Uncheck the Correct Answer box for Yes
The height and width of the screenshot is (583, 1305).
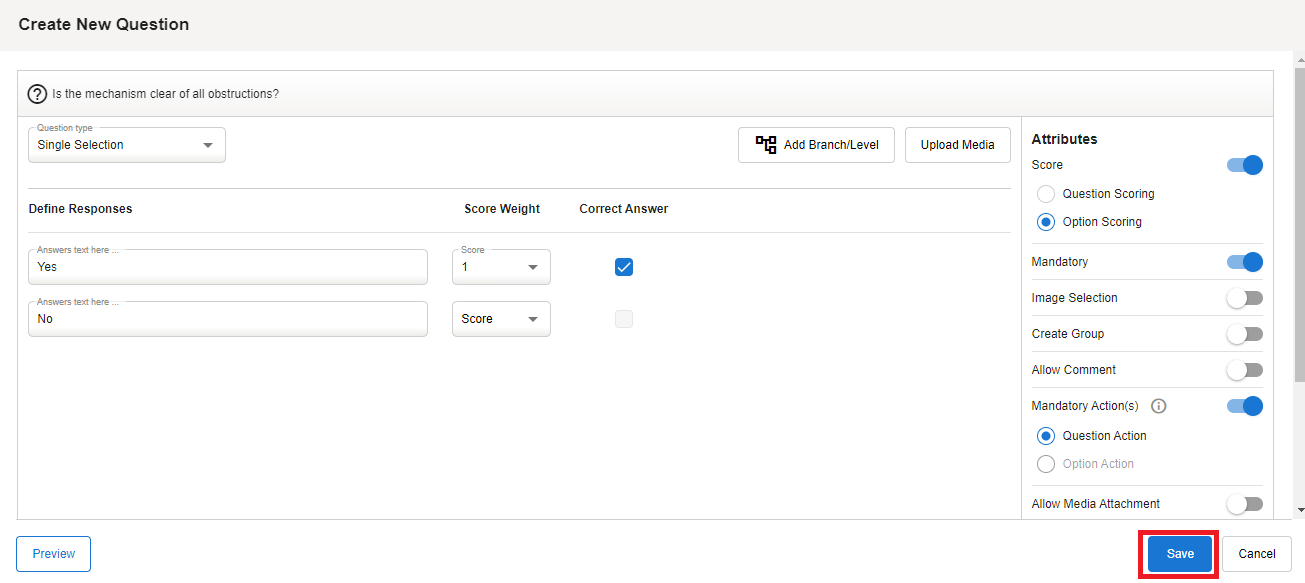click(x=624, y=267)
